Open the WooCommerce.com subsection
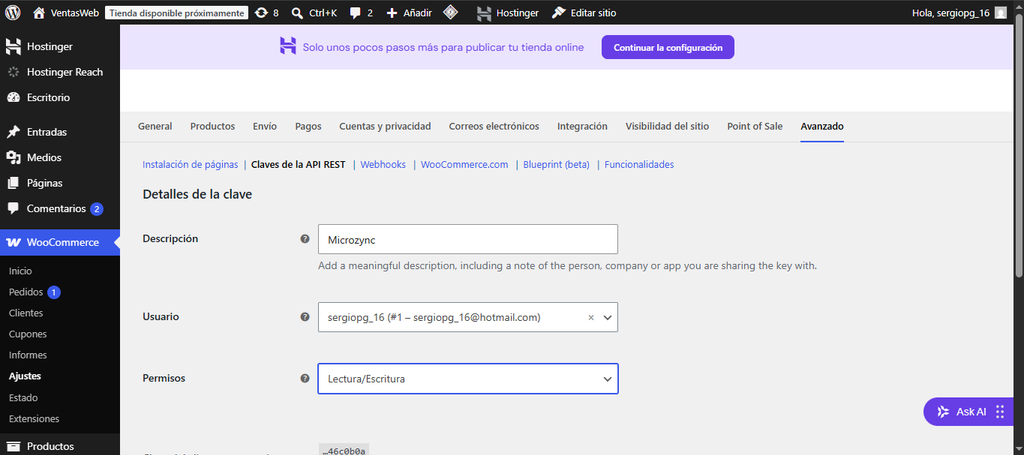 coord(464,165)
